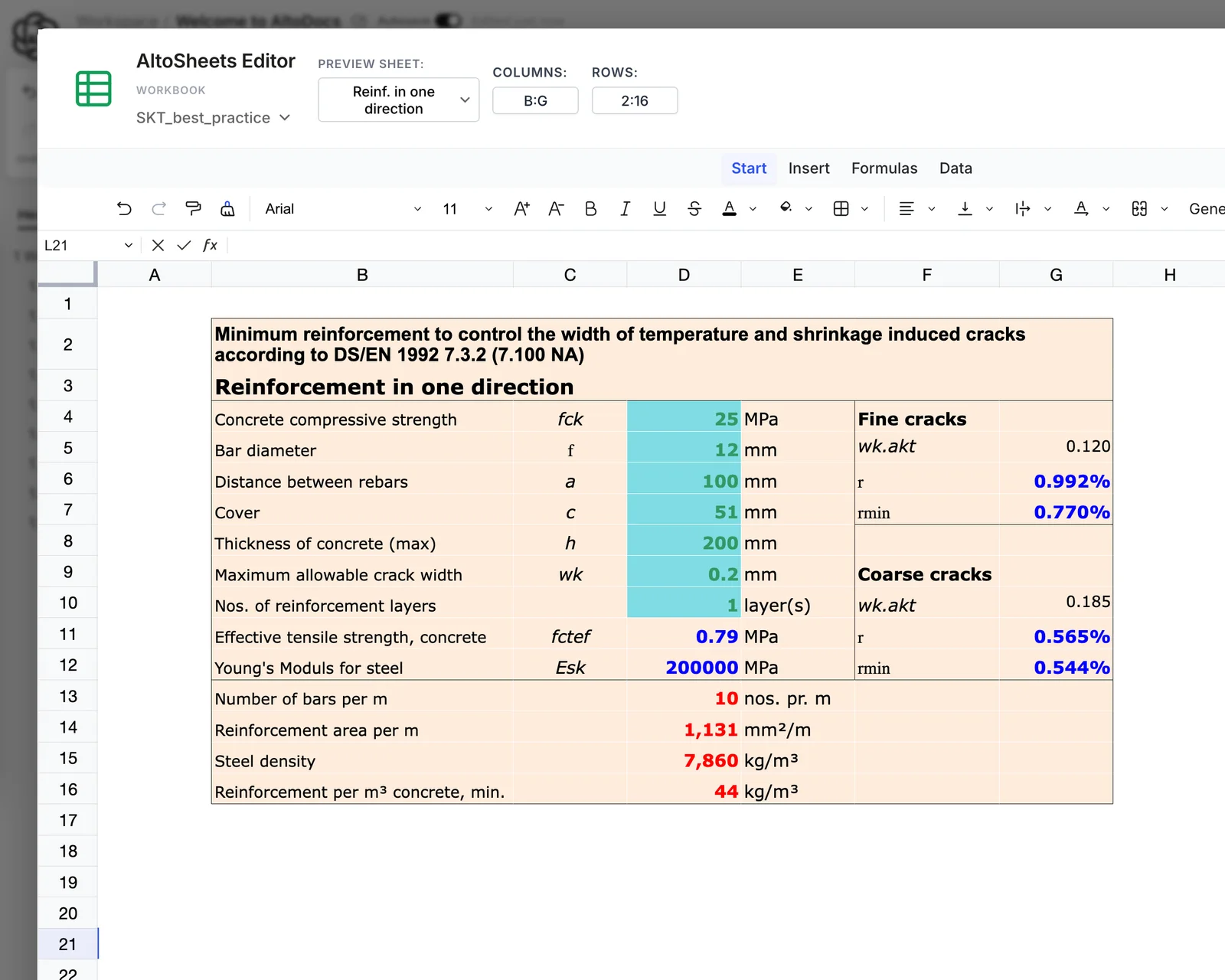Toggle bold formatting
Image resolution: width=1225 pixels, height=980 pixels.
(590, 209)
